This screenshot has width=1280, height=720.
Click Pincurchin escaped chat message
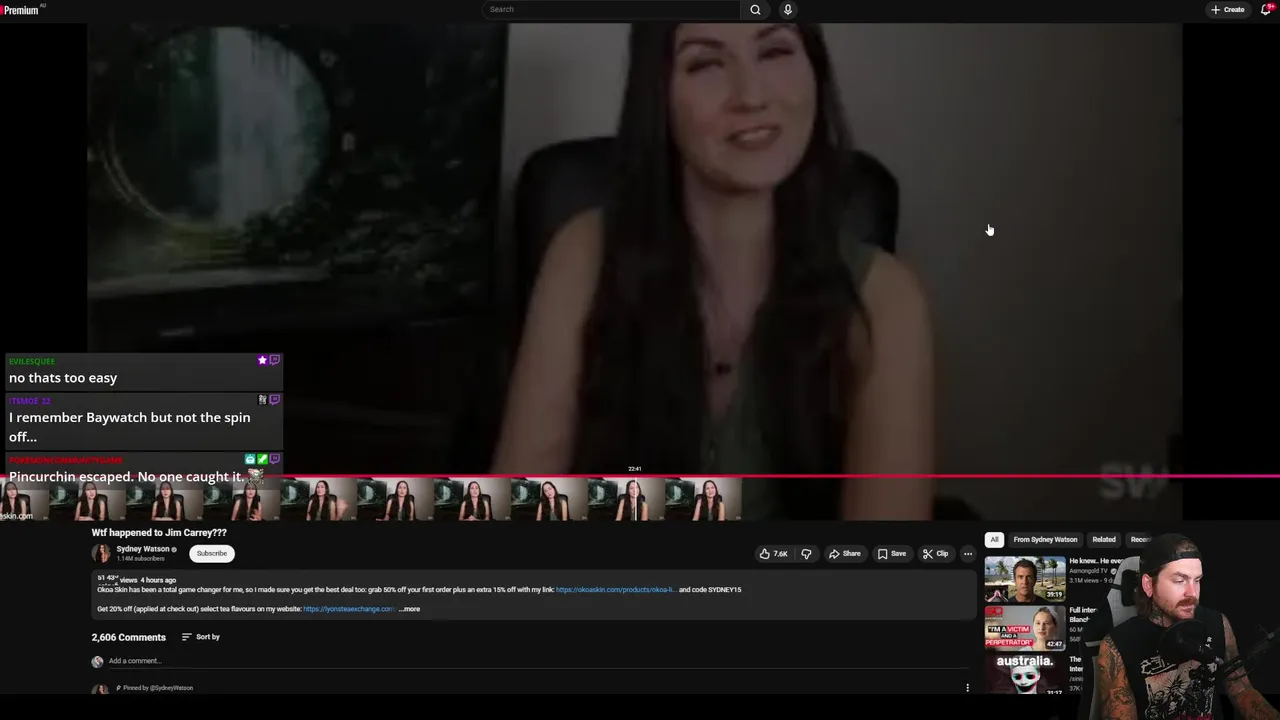pos(126,477)
